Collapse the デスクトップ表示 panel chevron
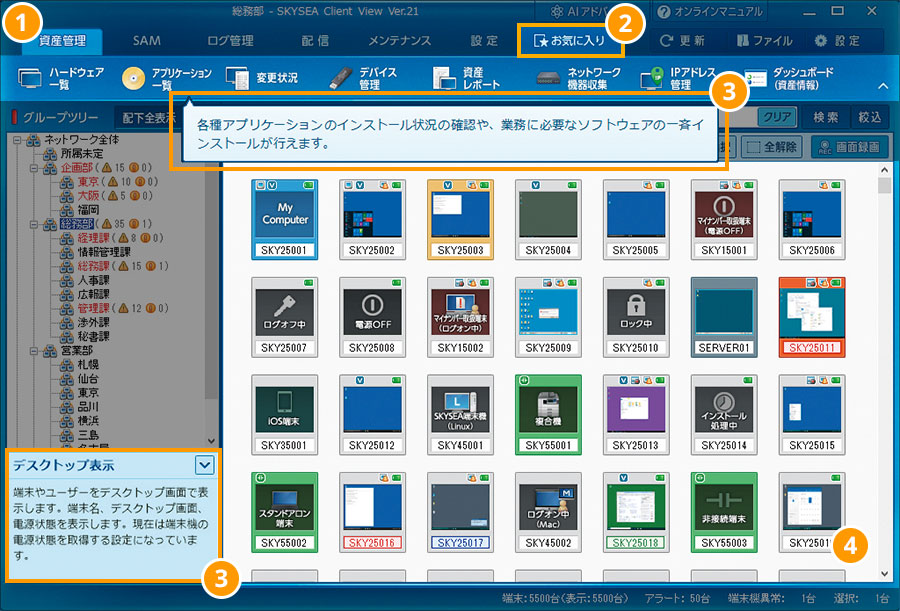The image size is (900, 611). [x=204, y=464]
